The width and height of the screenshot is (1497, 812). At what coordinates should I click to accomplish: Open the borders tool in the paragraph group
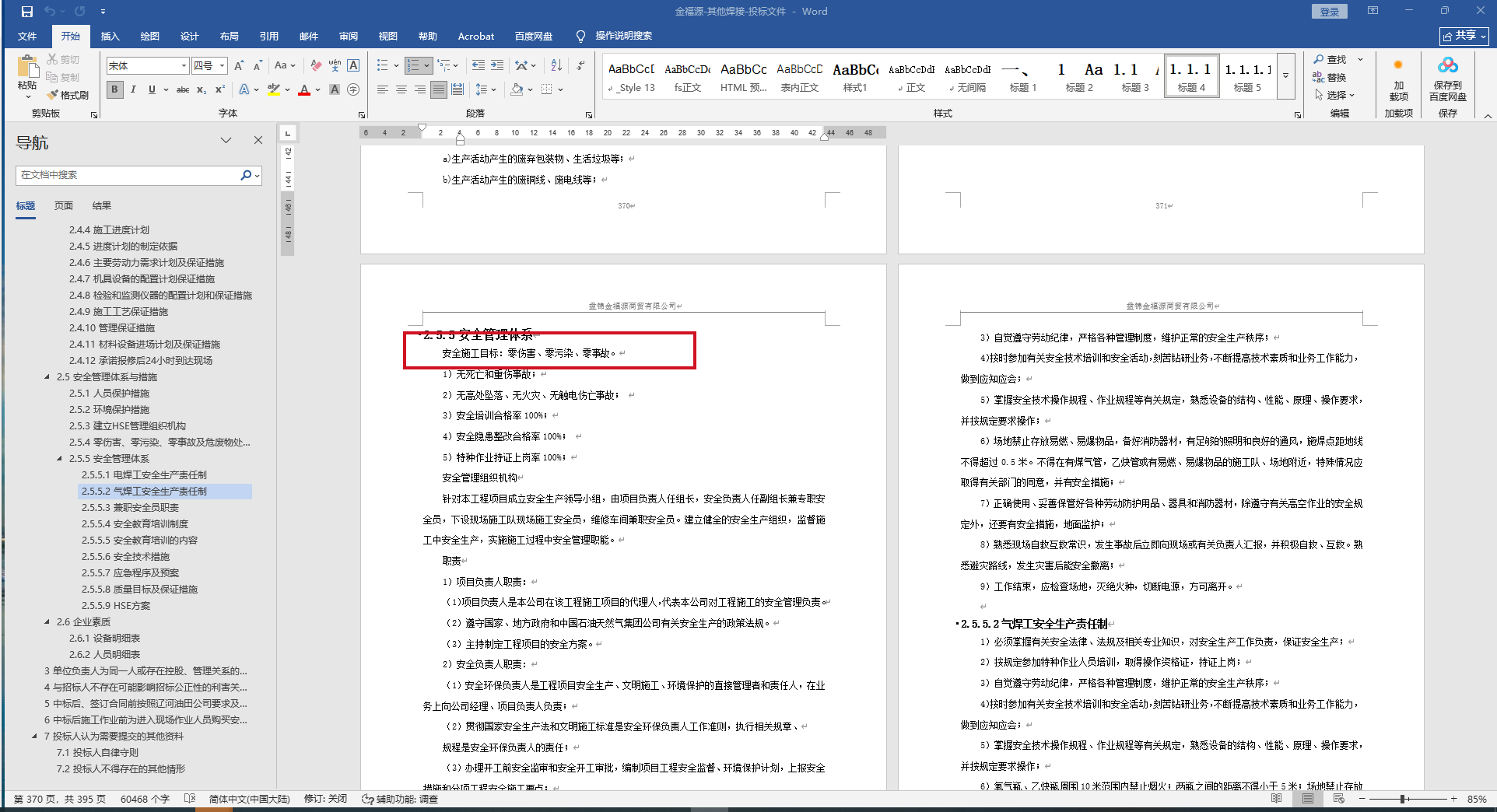[547, 89]
